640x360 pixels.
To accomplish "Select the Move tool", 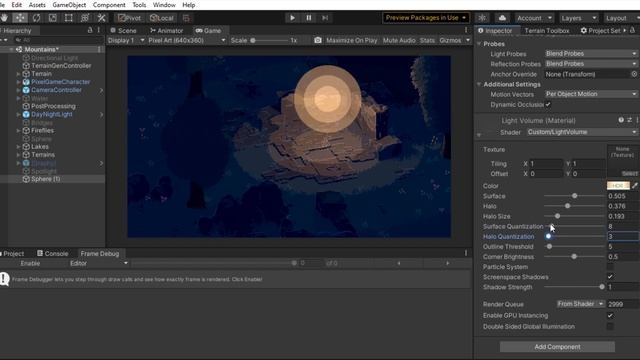I will pyautogui.click(x=20, y=18).
